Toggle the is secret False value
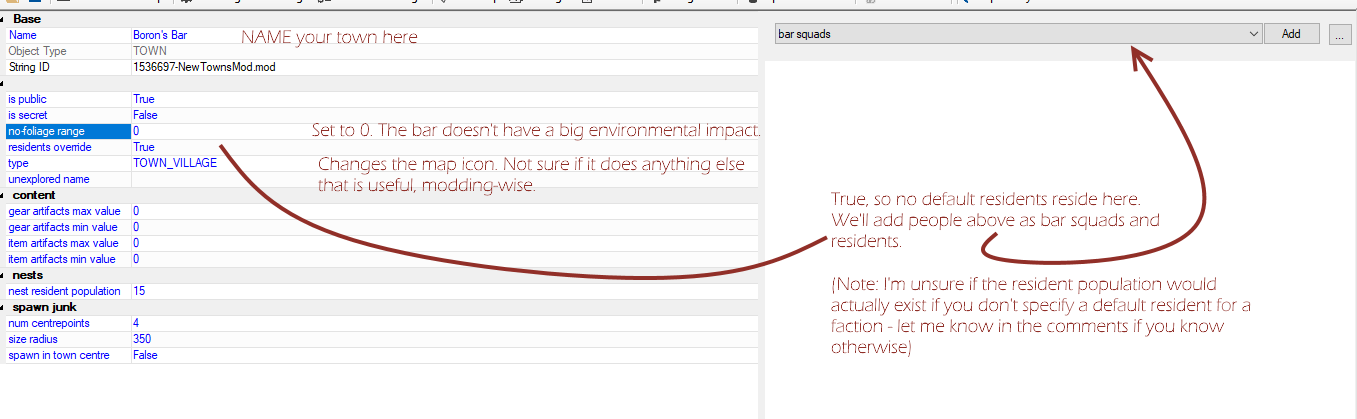 (x=145, y=115)
